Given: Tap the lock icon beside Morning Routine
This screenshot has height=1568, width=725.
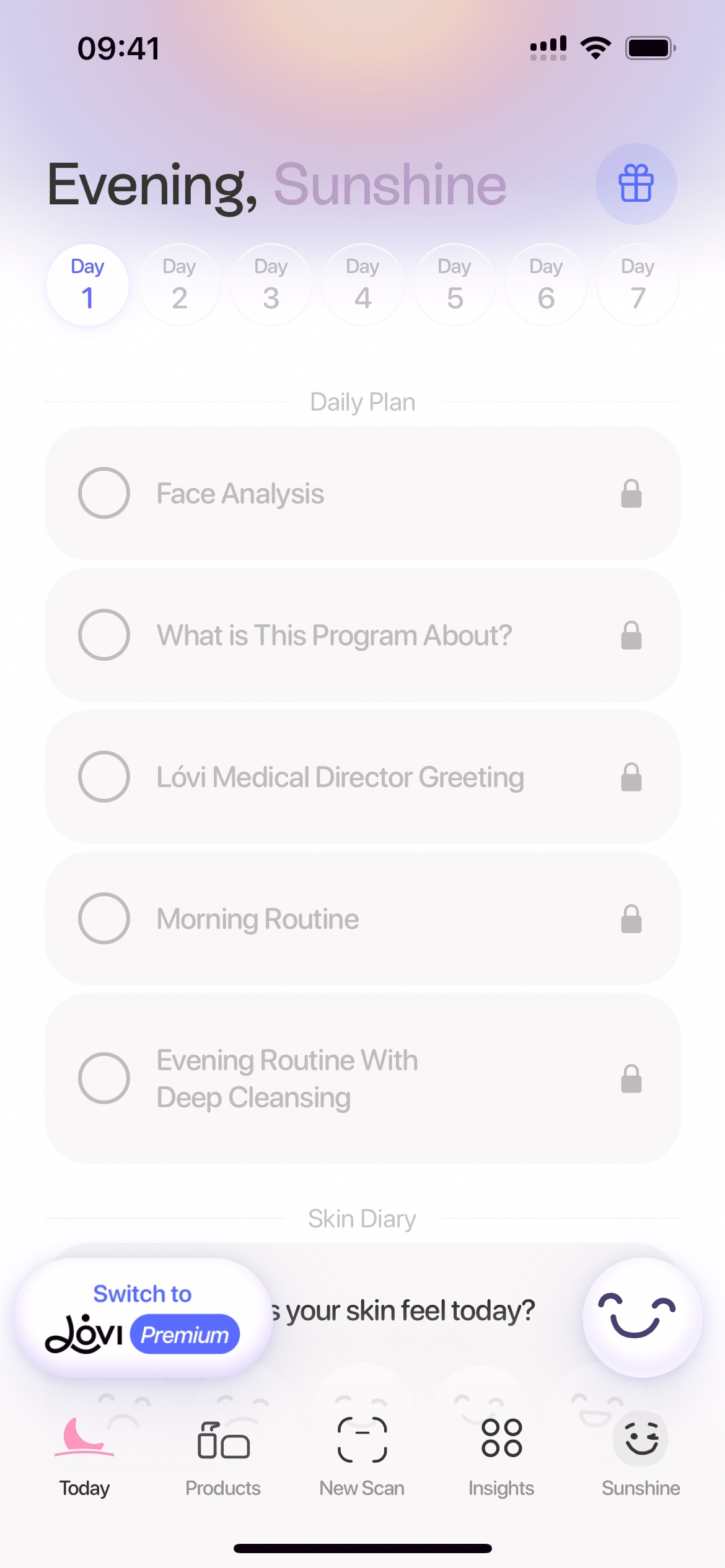Looking at the screenshot, I should point(631,919).
